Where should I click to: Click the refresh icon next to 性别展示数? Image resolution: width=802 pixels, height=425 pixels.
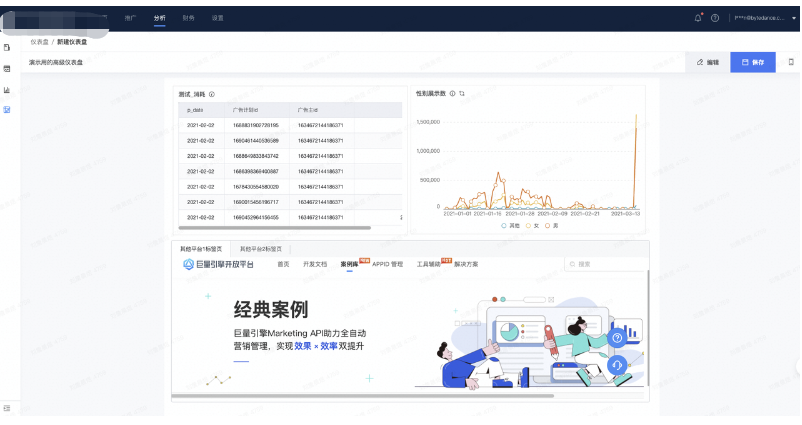tap(462, 94)
